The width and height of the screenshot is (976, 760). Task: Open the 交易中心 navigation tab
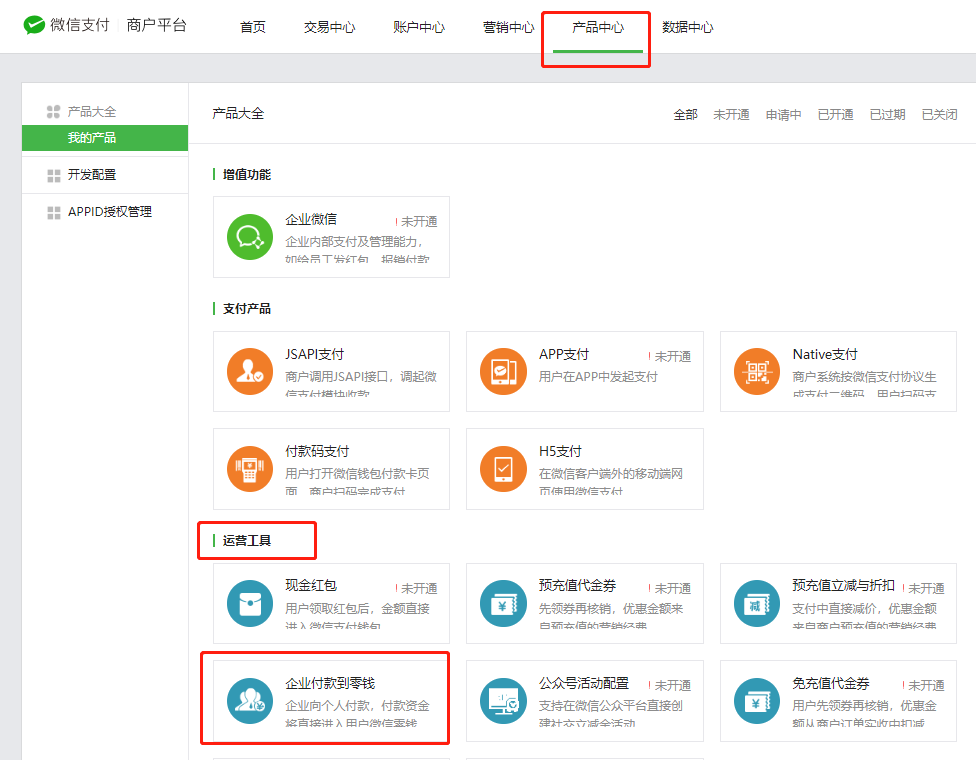click(x=329, y=27)
